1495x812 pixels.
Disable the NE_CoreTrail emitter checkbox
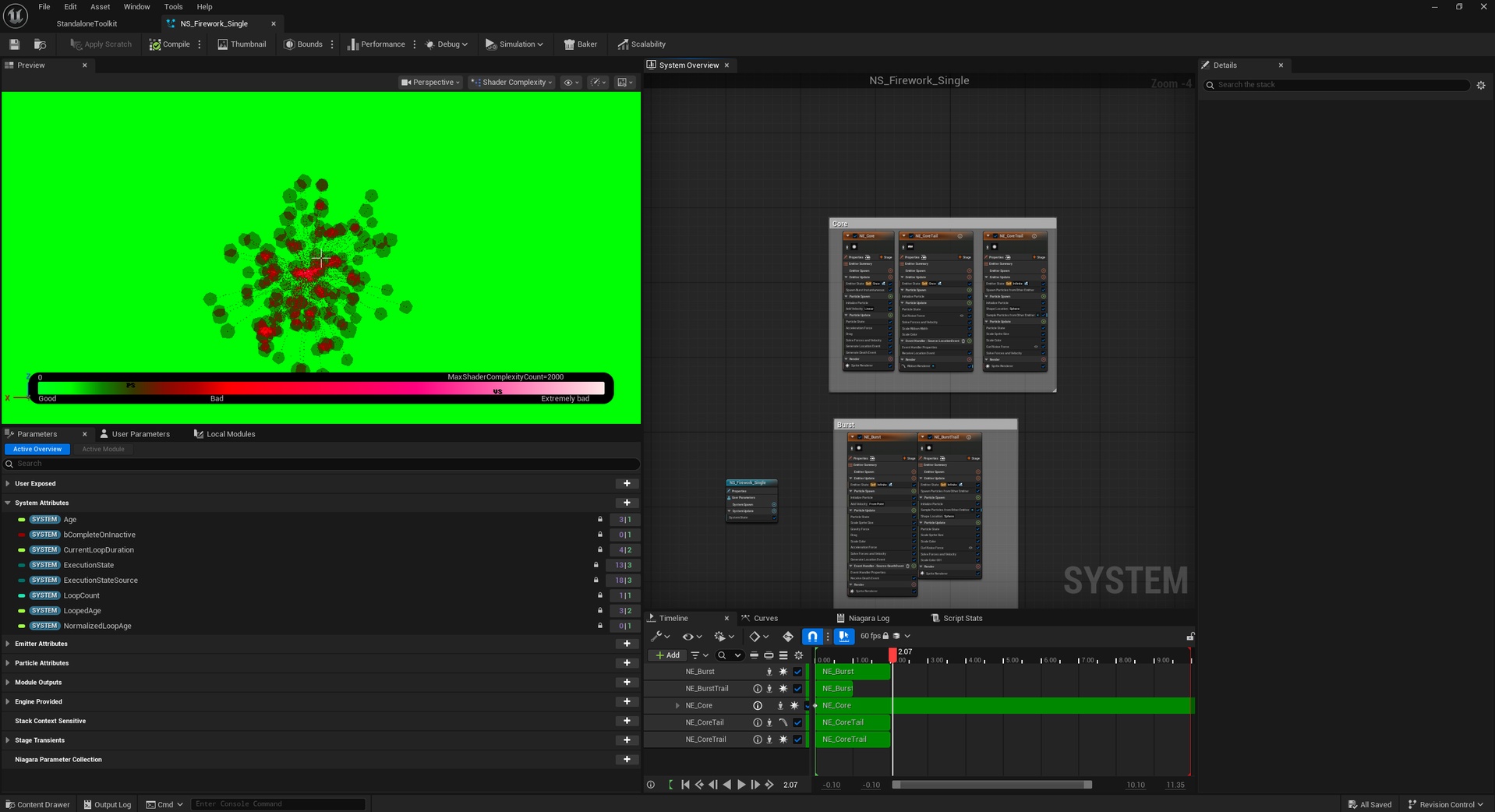coord(797,740)
